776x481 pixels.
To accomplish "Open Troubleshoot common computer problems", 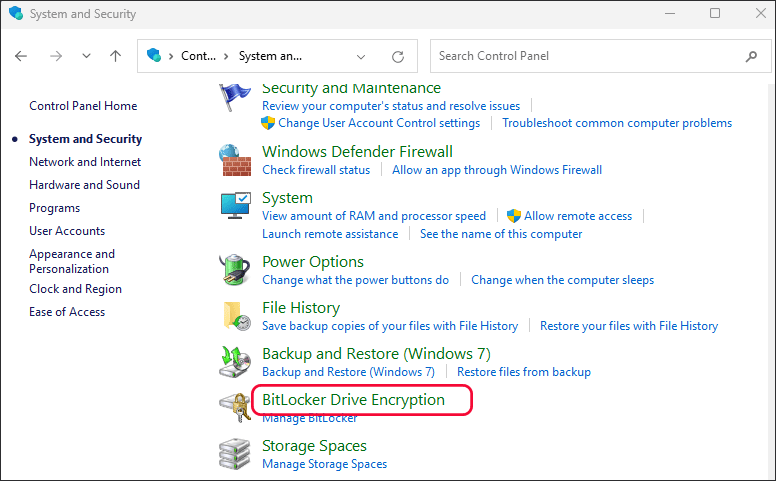I will tap(617, 123).
